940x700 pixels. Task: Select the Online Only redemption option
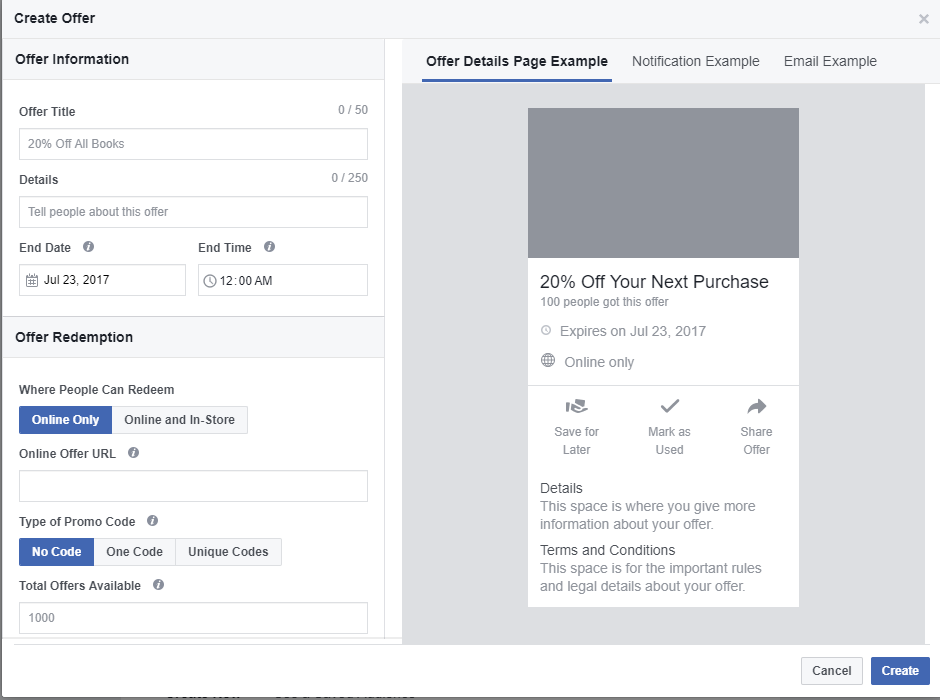tap(65, 420)
